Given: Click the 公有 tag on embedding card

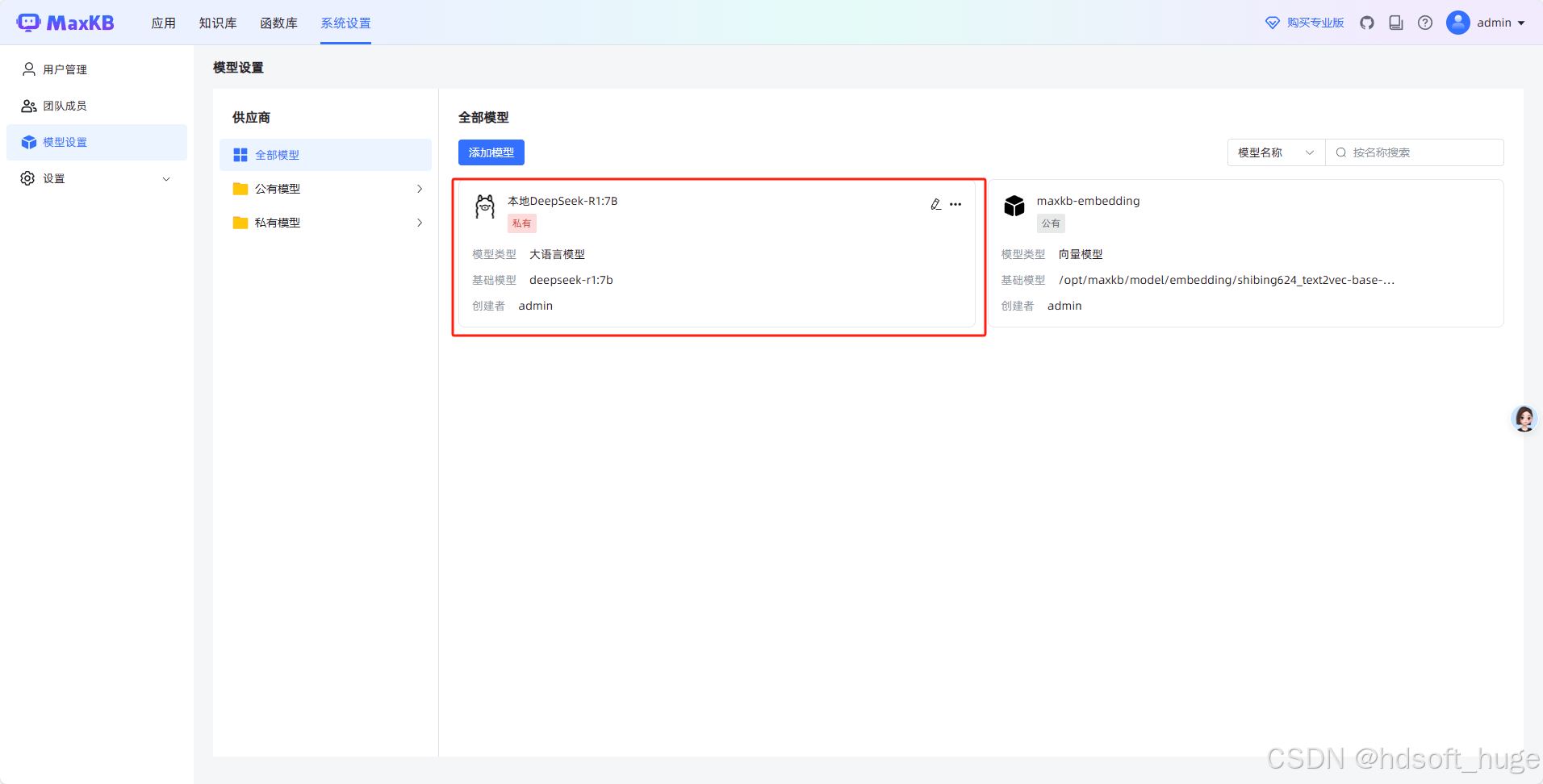Looking at the screenshot, I should point(1051,223).
